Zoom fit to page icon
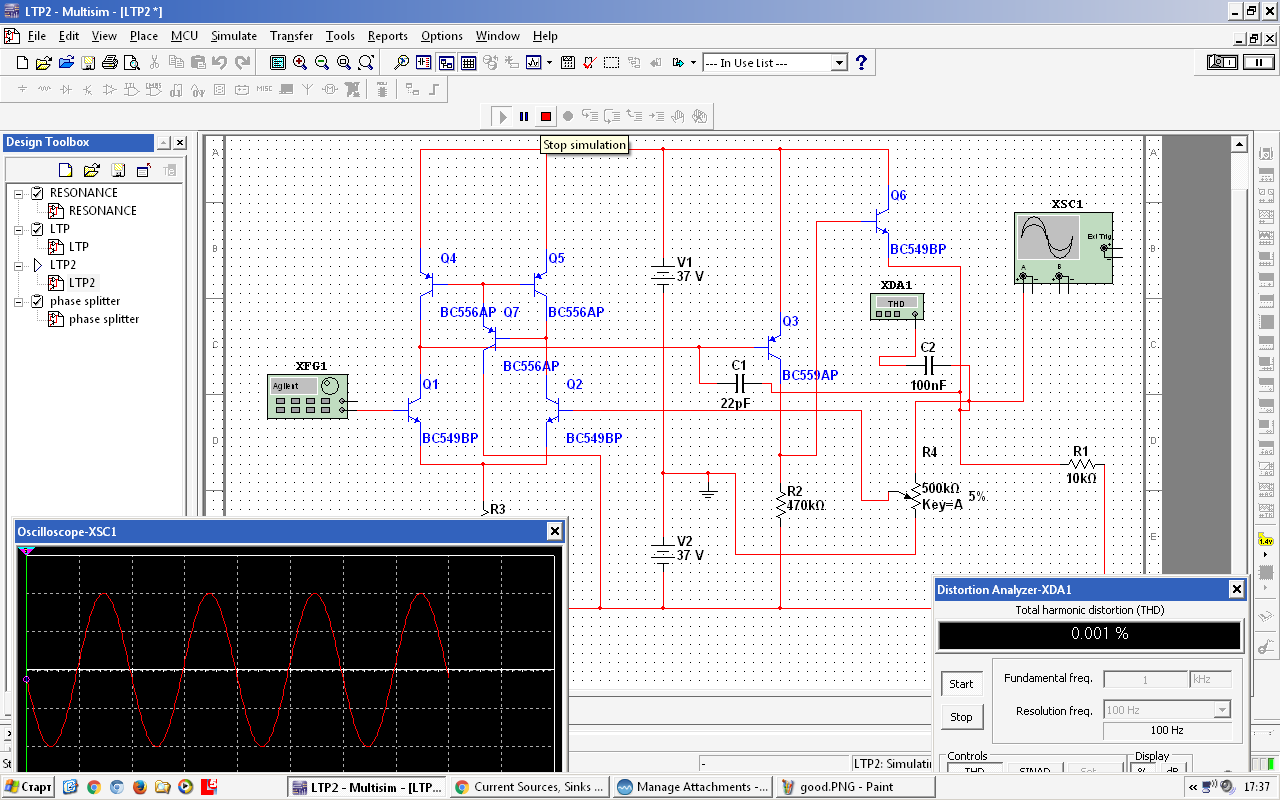Image resolution: width=1280 pixels, height=800 pixels. coord(366,62)
